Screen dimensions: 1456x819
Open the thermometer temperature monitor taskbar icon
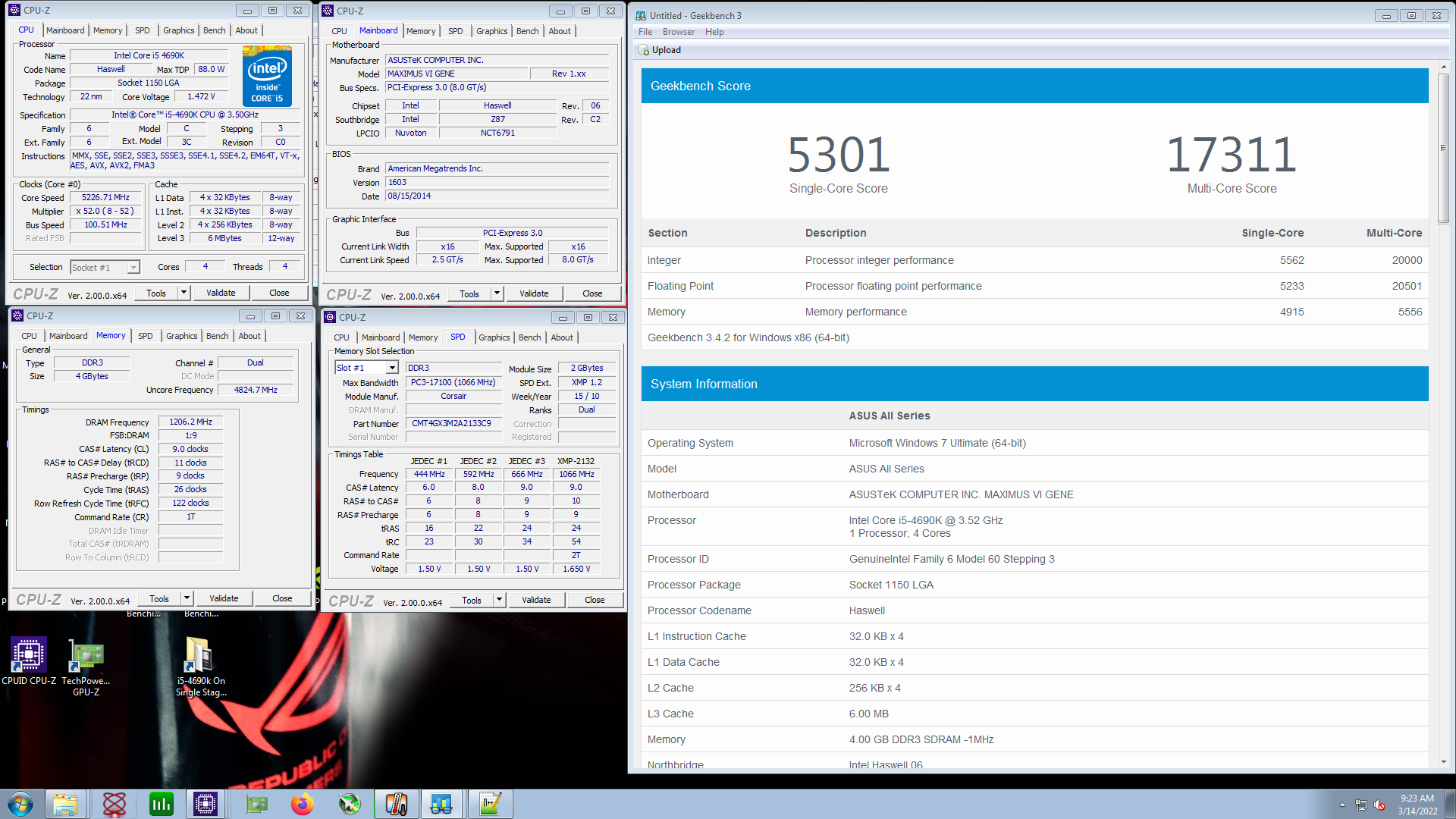tap(396, 804)
